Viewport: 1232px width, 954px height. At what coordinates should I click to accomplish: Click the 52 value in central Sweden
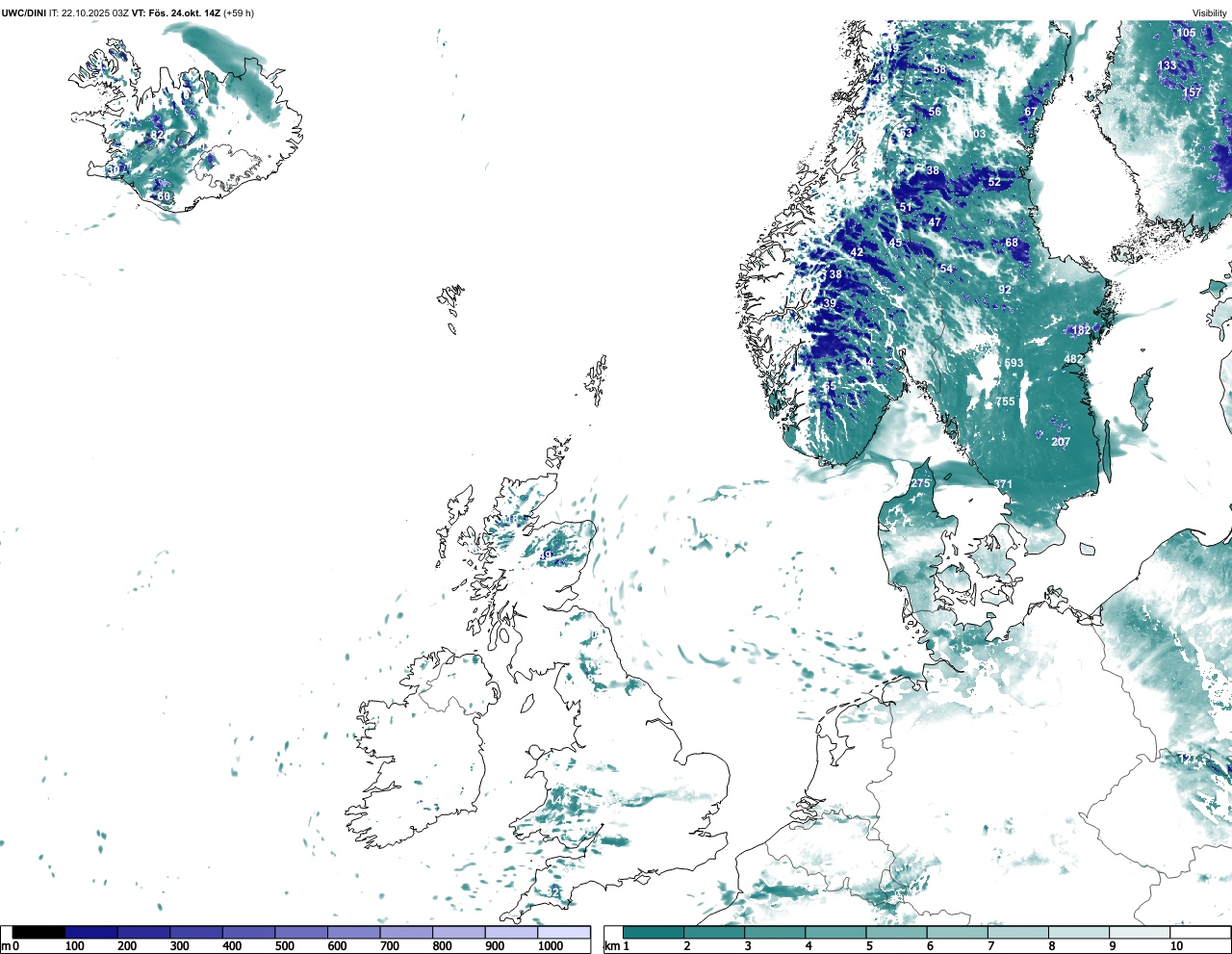tap(994, 182)
